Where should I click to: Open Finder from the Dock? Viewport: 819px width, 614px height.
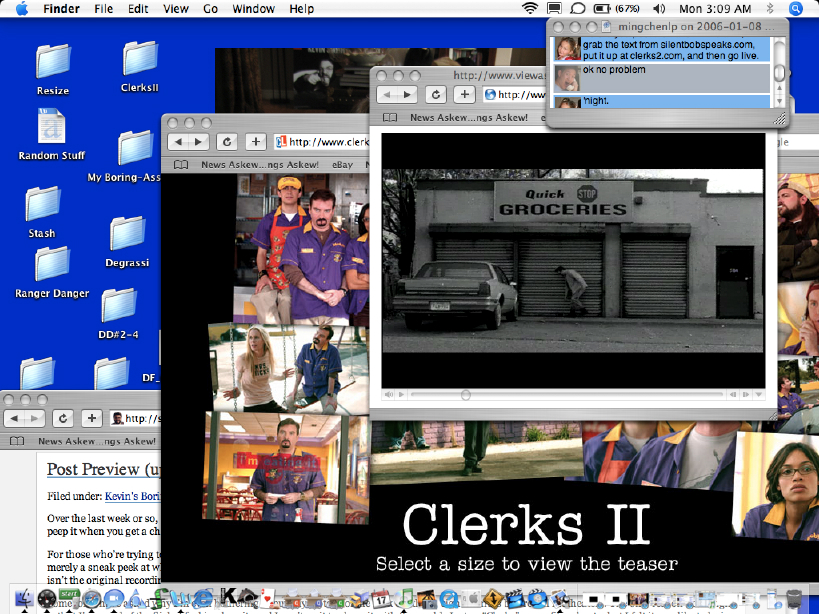[x=24, y=598]
